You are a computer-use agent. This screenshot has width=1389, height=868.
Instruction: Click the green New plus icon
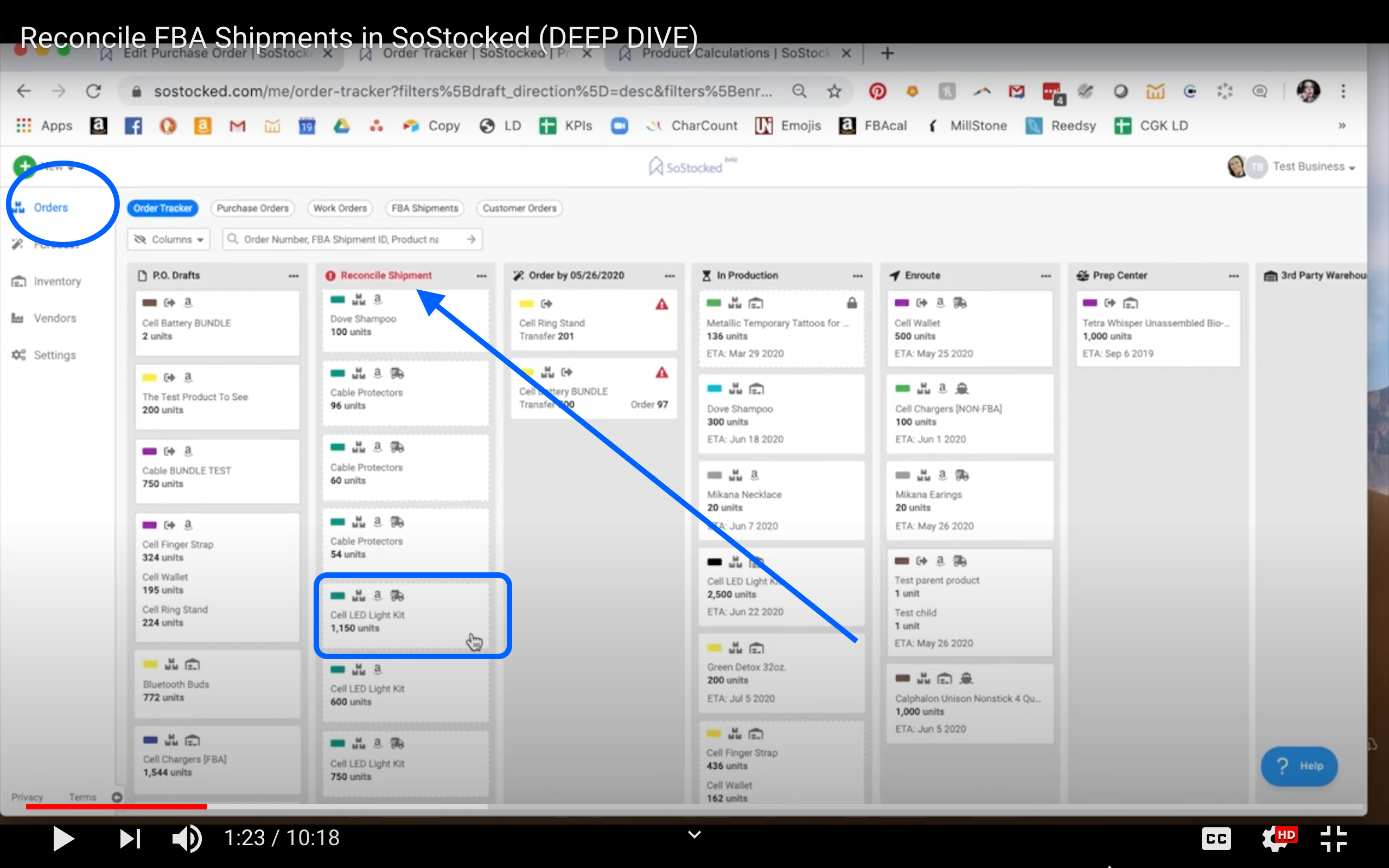pos(24,167)
